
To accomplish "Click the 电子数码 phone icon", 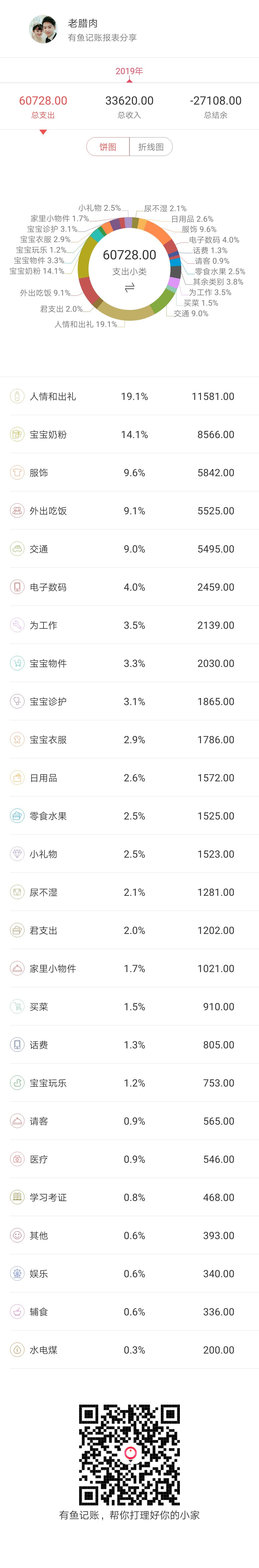I will pos(17,587).
